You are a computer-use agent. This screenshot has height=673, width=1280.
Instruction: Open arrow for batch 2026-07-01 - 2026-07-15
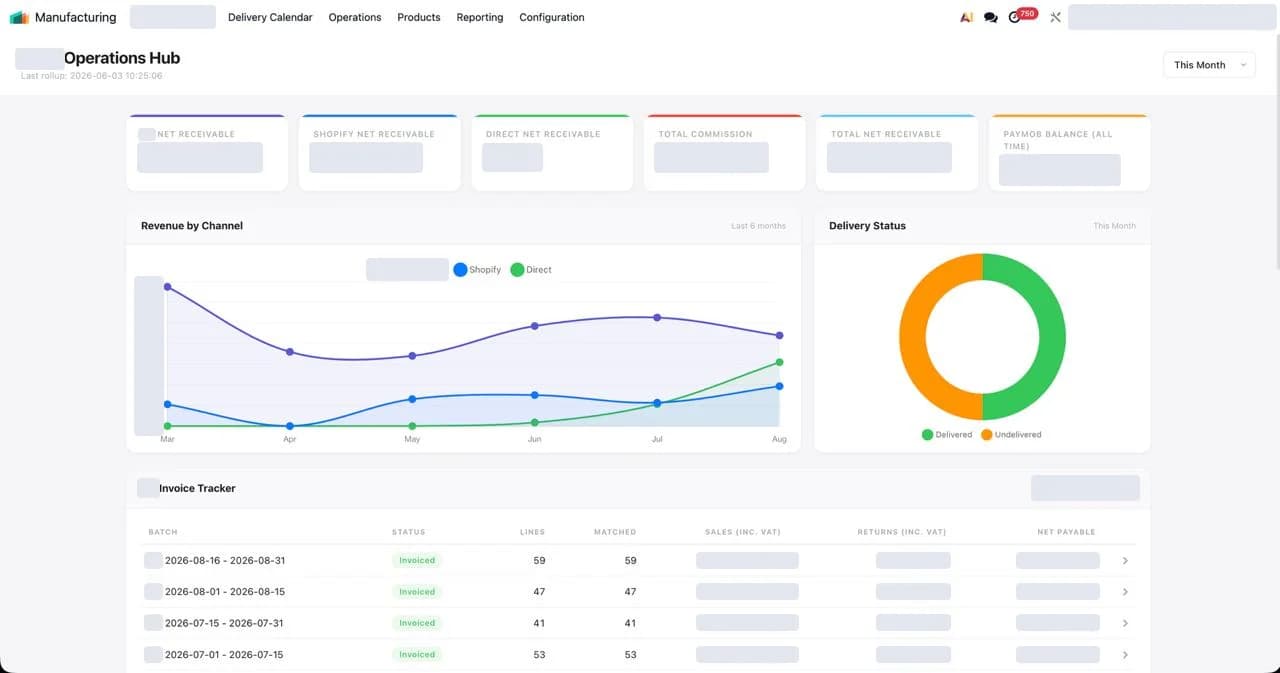pyautogui.click(x=1125, y=655)
